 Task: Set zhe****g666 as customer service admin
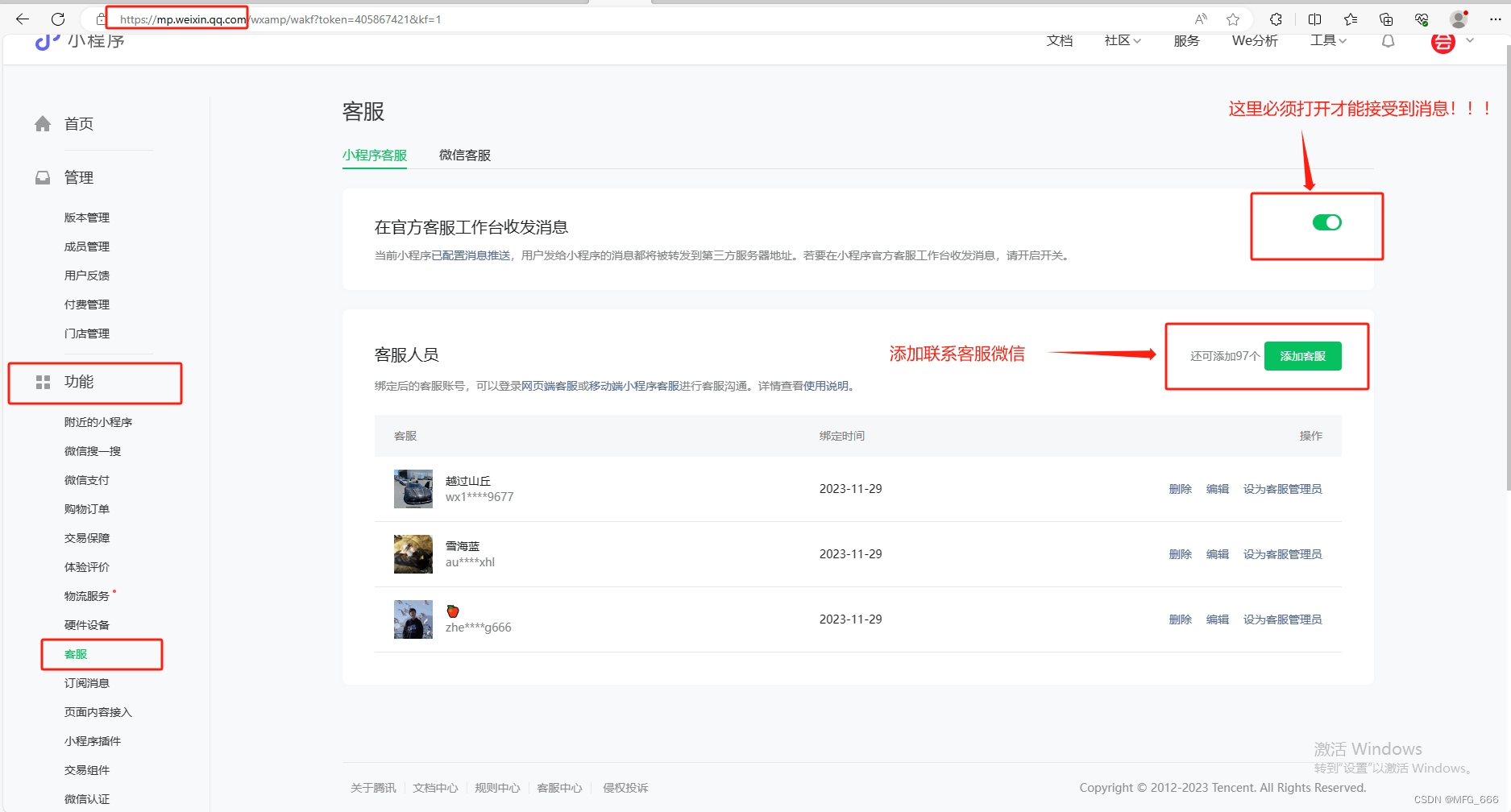(1283, 619)
